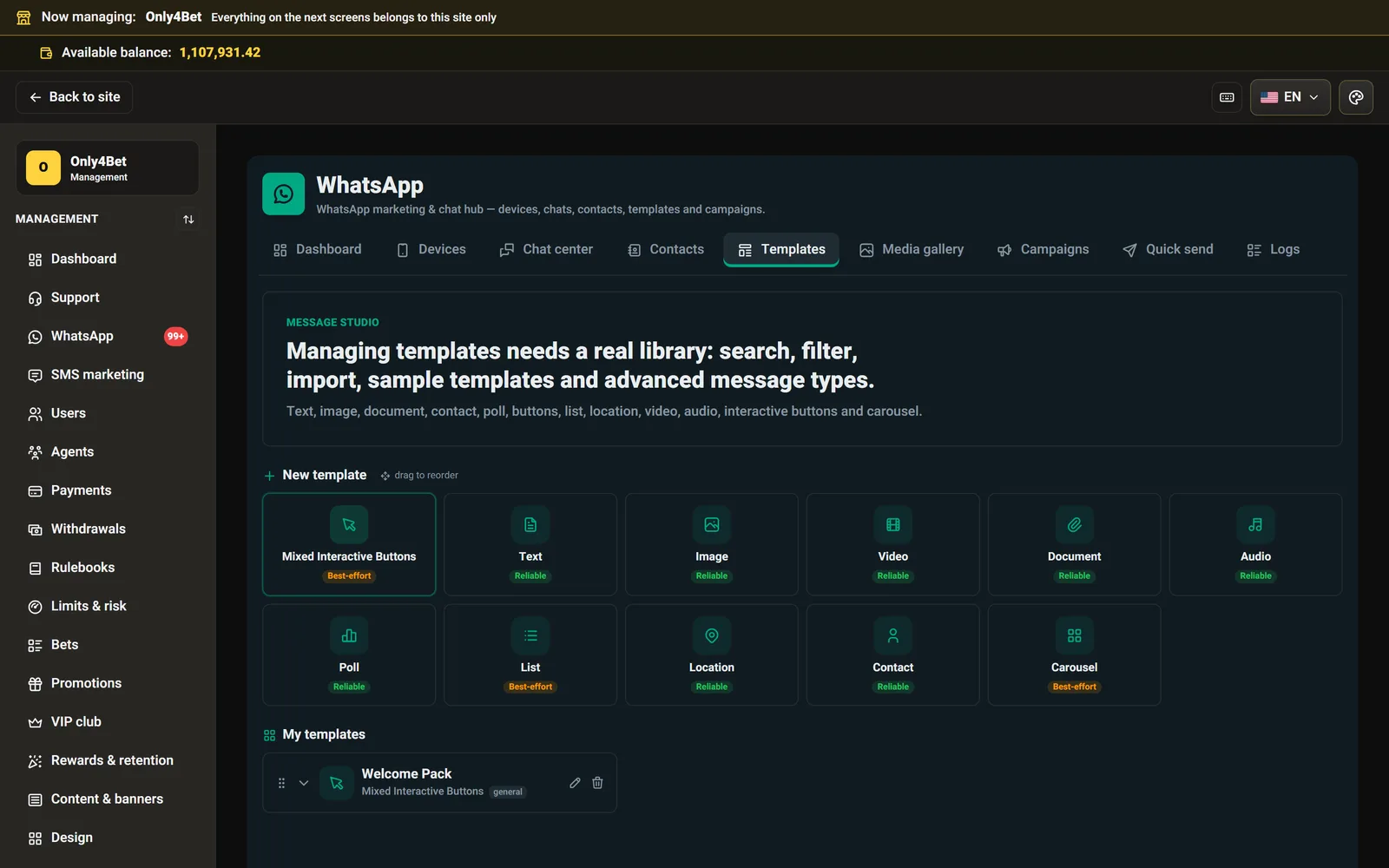Image resolution: width=1389 pixels, height=868 pixels.
Task: Choose Mixed Interactive Buttons template type
Action: tap(349, 544)
